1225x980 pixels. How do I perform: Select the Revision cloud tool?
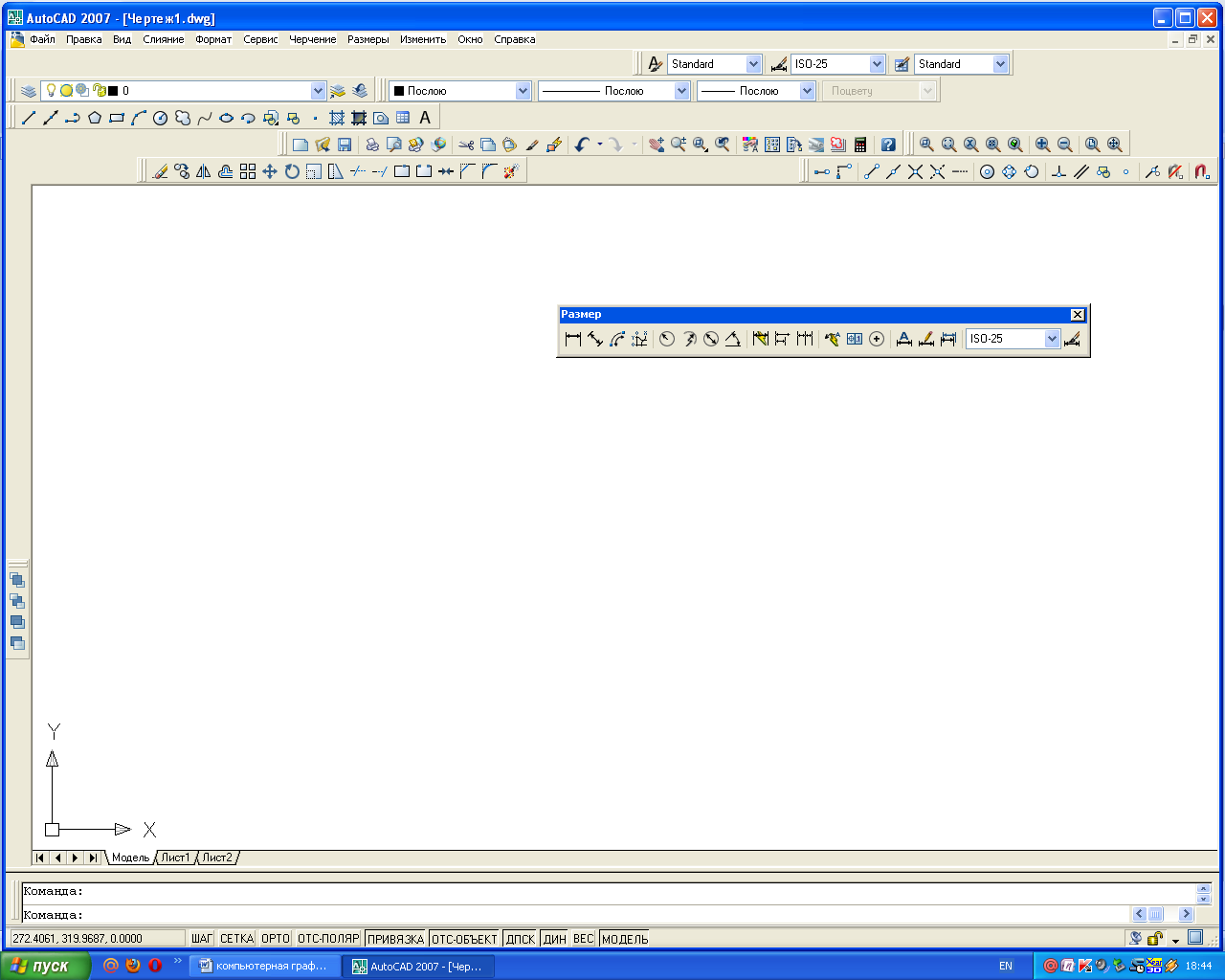coord(183,118)
